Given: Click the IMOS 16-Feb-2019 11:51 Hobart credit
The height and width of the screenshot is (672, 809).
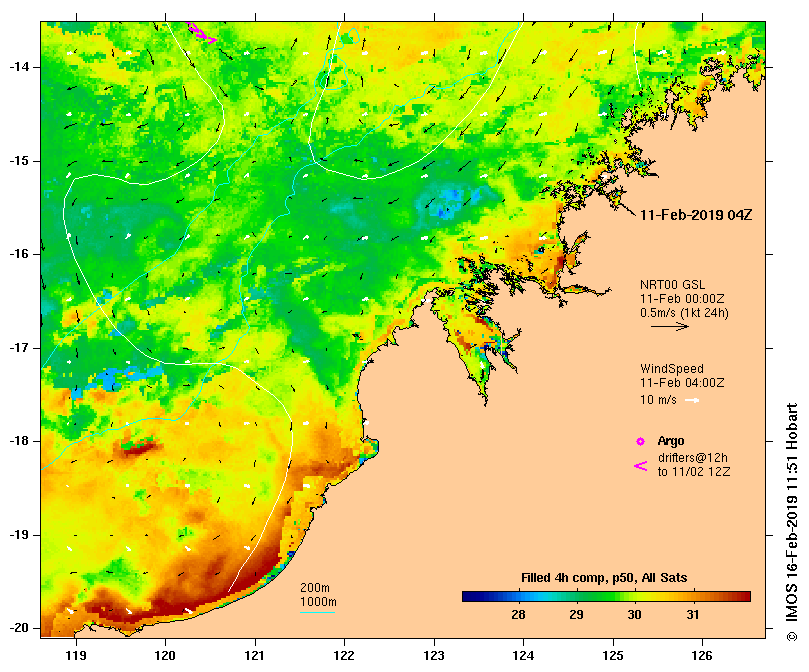Looking at the screenshot, I should click(792, 522).
